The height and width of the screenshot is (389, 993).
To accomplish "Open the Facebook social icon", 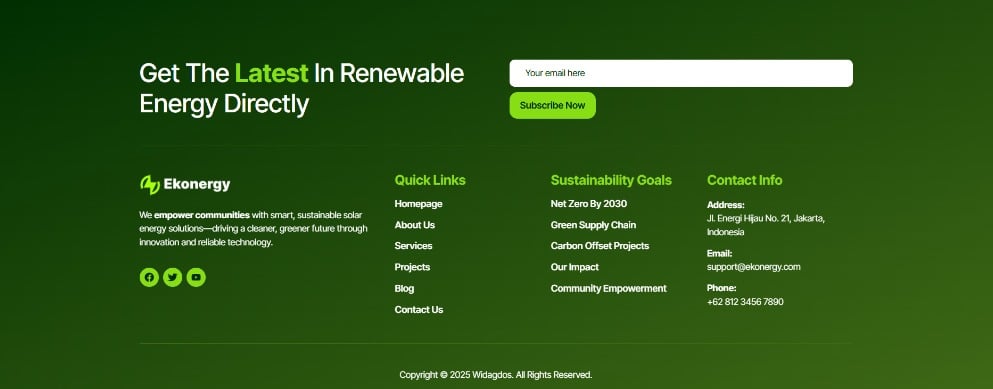I will 149,277.
